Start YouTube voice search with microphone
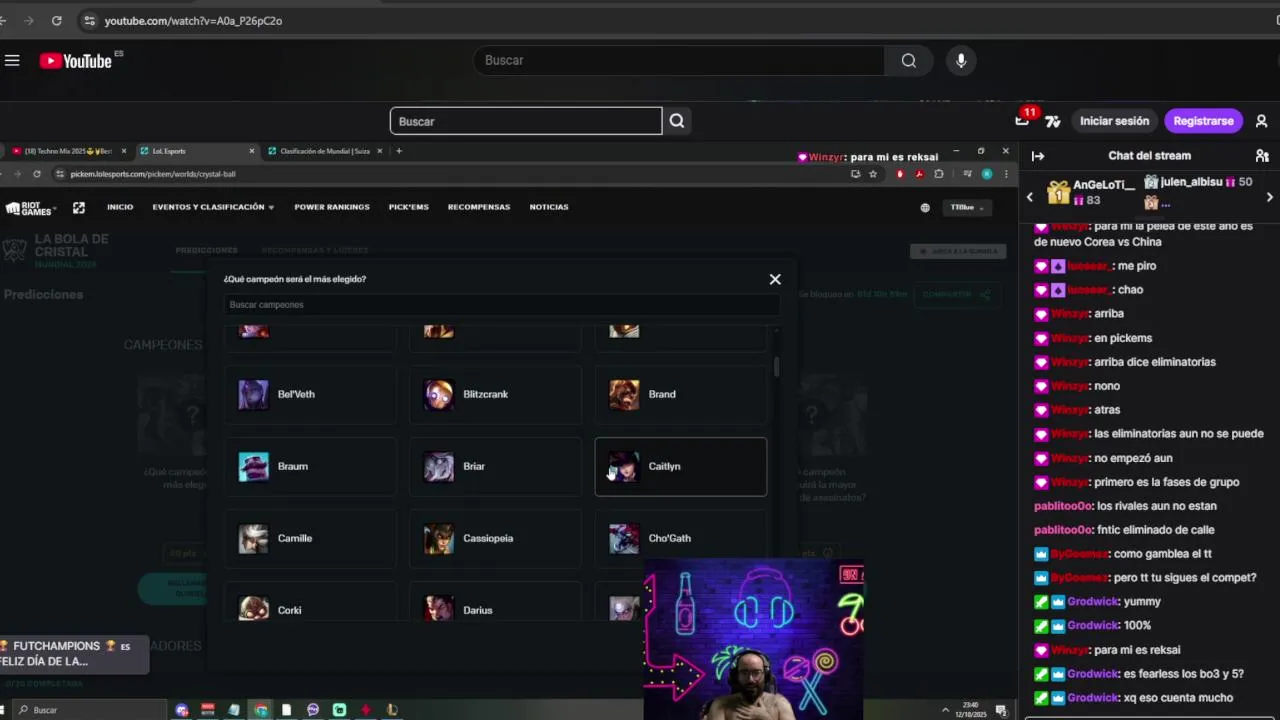Viewport: 1280px width, 720px height. [x=961, y=60]
